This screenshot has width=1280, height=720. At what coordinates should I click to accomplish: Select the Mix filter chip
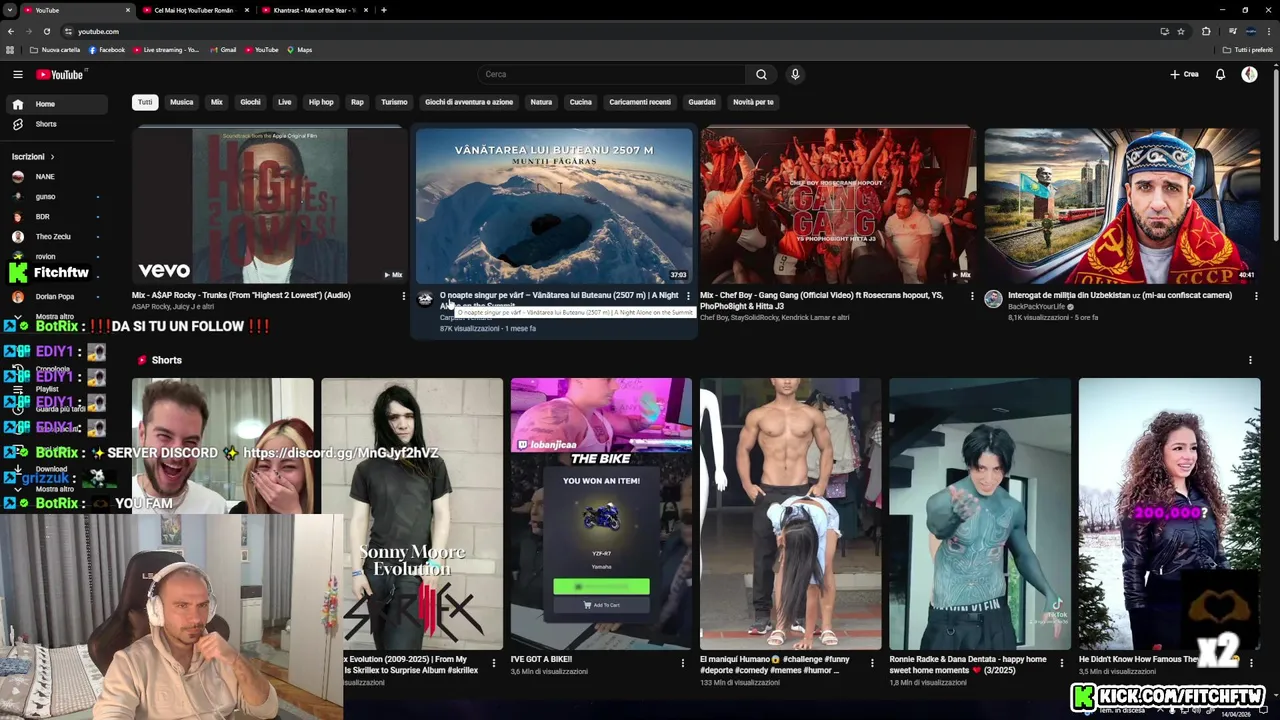pos(217,102)
